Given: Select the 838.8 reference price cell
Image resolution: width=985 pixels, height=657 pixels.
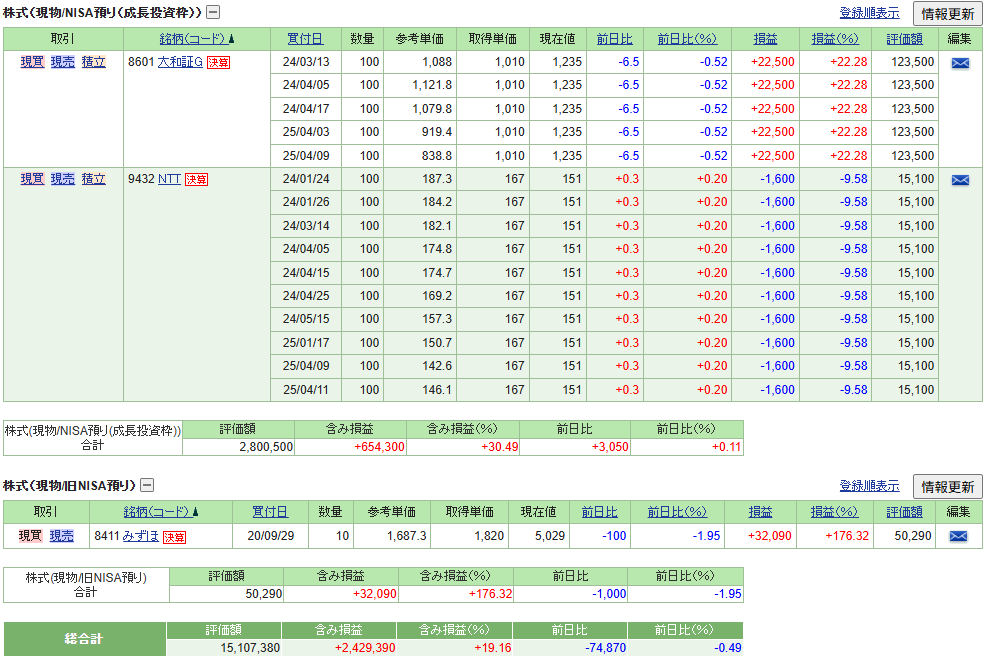Looking at the screenshot, I should pyautogui.click(x=420, y=155).
